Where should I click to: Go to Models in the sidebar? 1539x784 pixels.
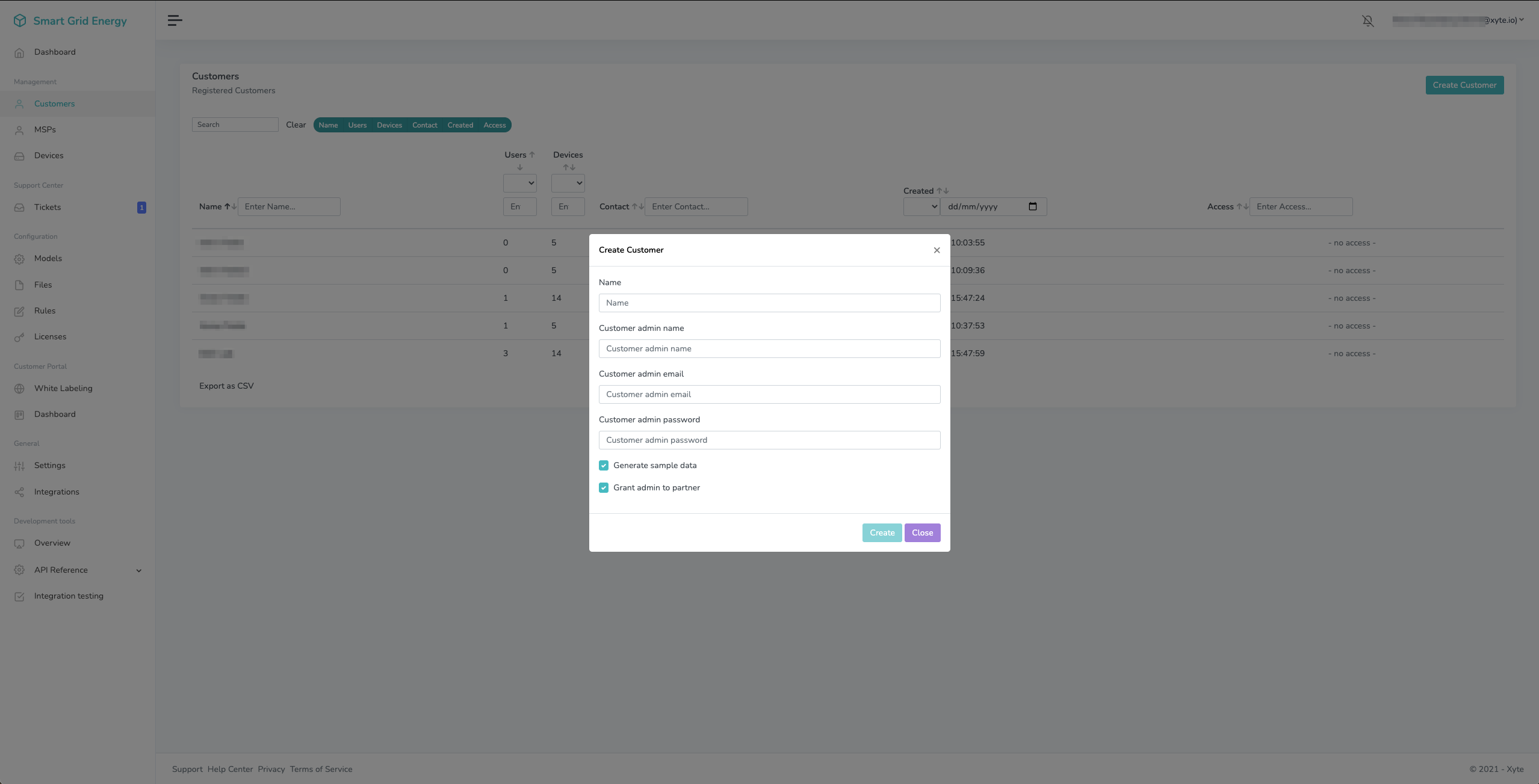click(x=48, y=259)
